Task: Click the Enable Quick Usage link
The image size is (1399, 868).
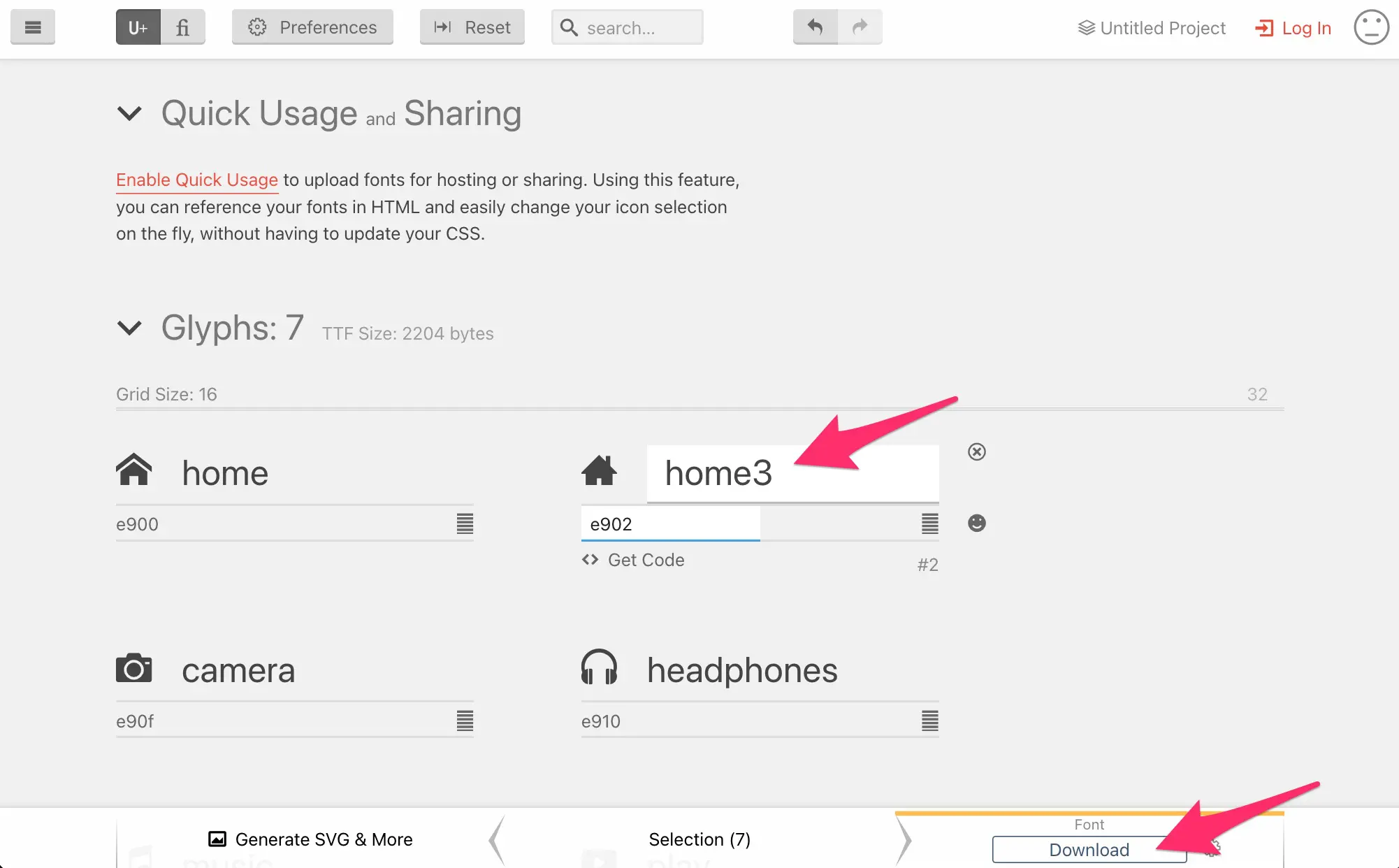Action: [x=197, y=180]
